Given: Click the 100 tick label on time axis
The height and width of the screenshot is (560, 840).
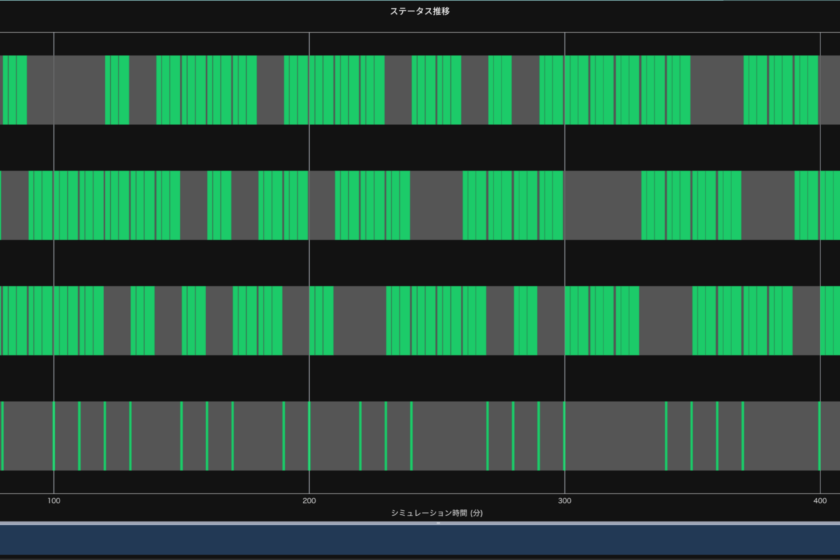Looking at the screenshot, I should click(x=54, y=501).
